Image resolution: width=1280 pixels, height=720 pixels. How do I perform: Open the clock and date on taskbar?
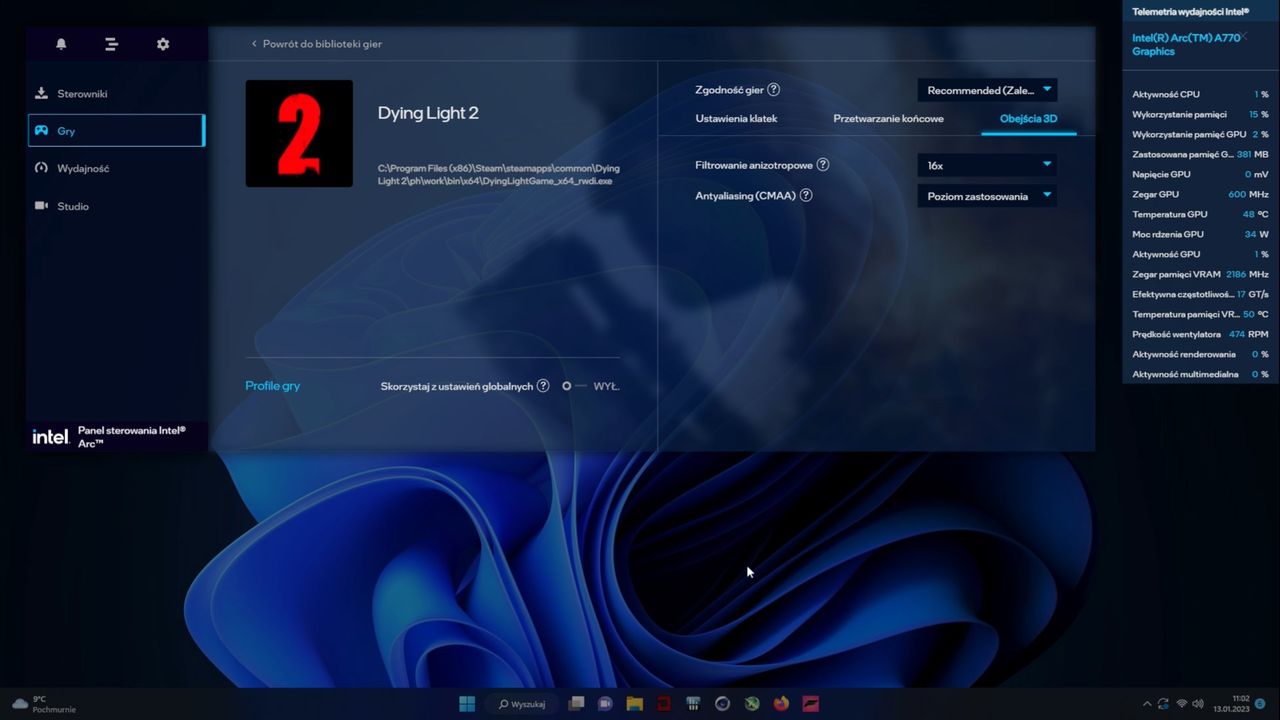1231,704
